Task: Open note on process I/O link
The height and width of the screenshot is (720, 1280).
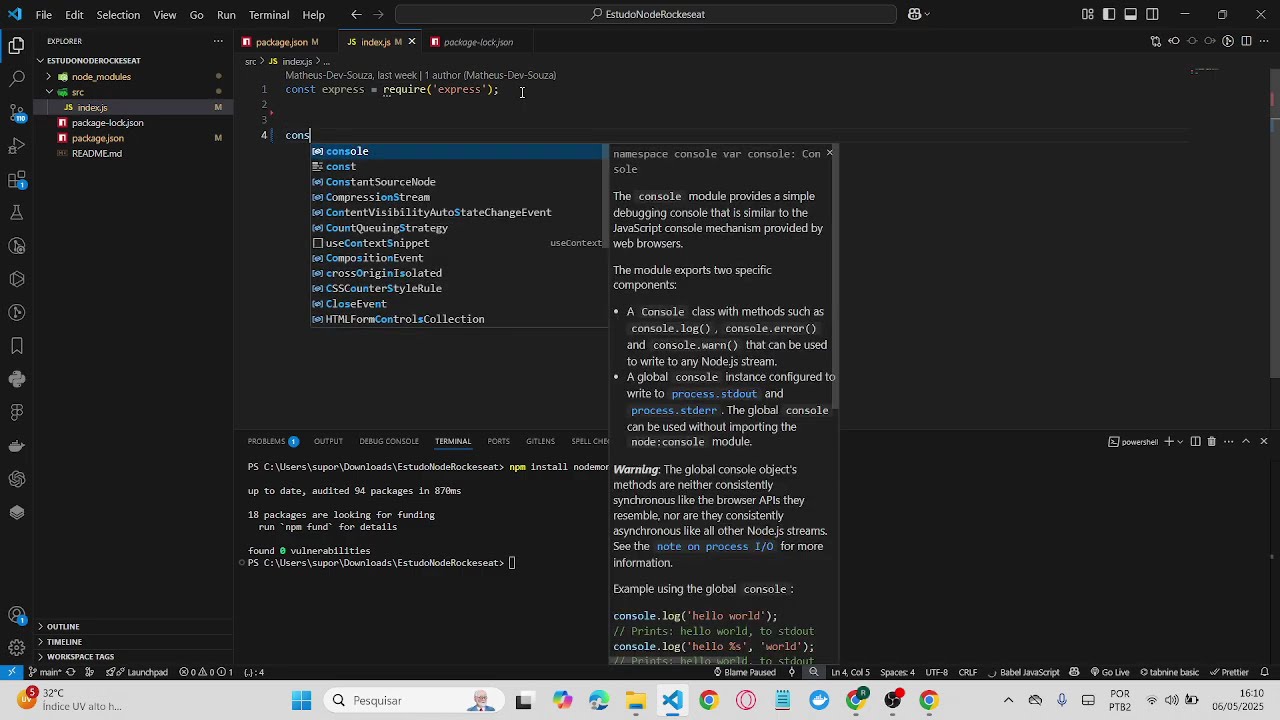Action: [714, 547]
